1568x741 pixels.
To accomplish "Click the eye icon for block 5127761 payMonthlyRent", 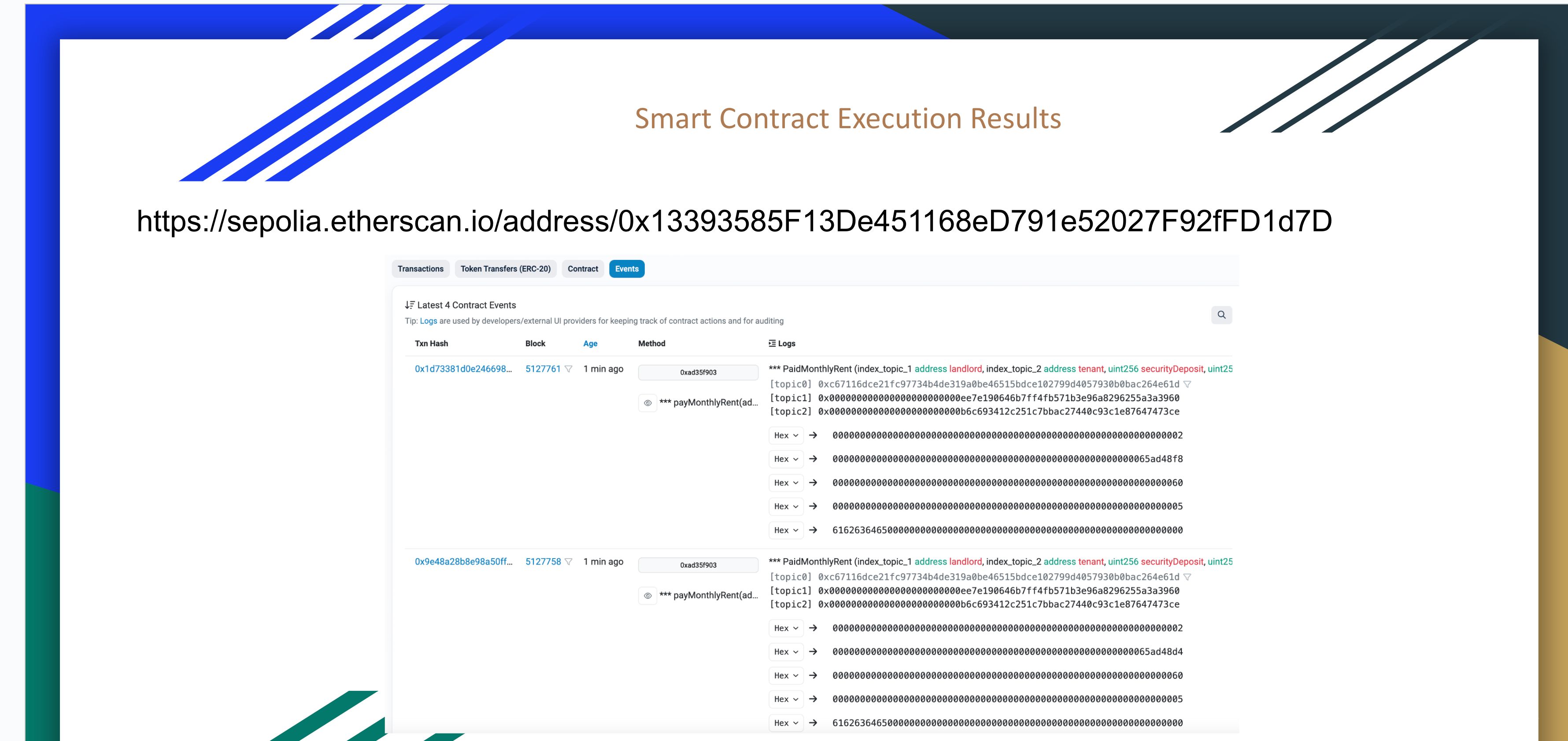I will 647,403.
